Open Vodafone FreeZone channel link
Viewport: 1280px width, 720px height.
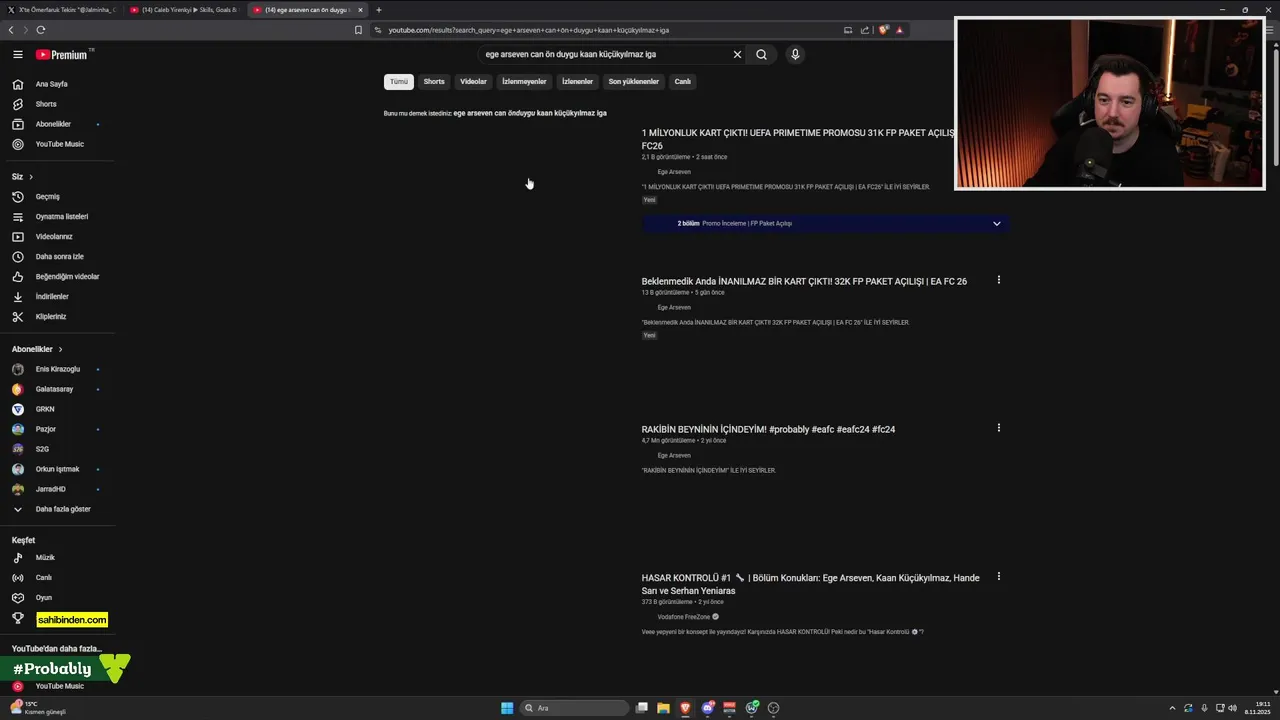684,617
